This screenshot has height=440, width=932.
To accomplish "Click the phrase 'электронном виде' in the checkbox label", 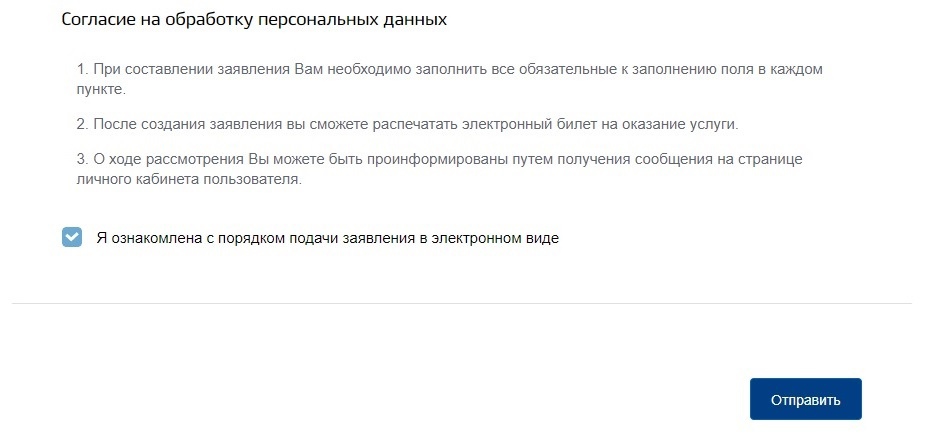I will point(495,238).
